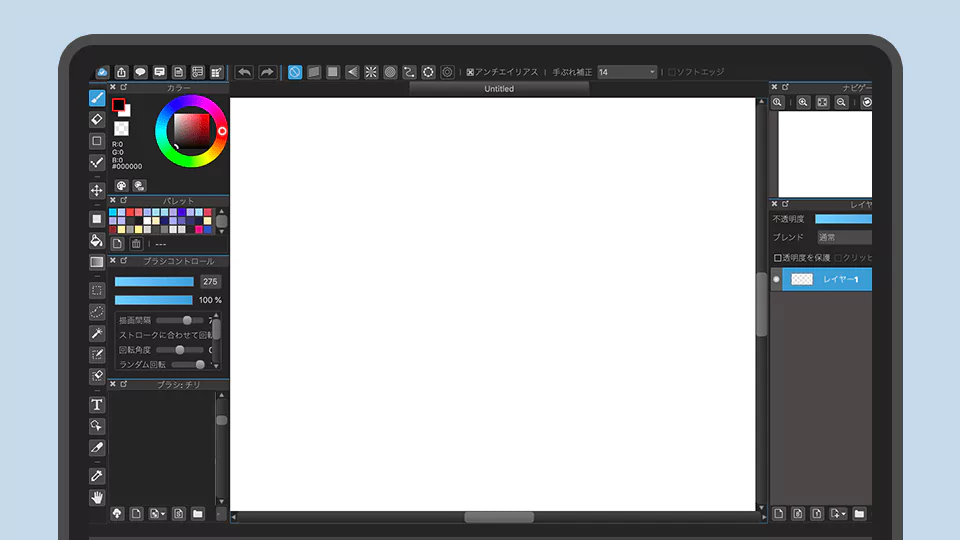Fit canvas to window in Navigator
The height and width of the screenshot is (540, 960).
point(822,102)
